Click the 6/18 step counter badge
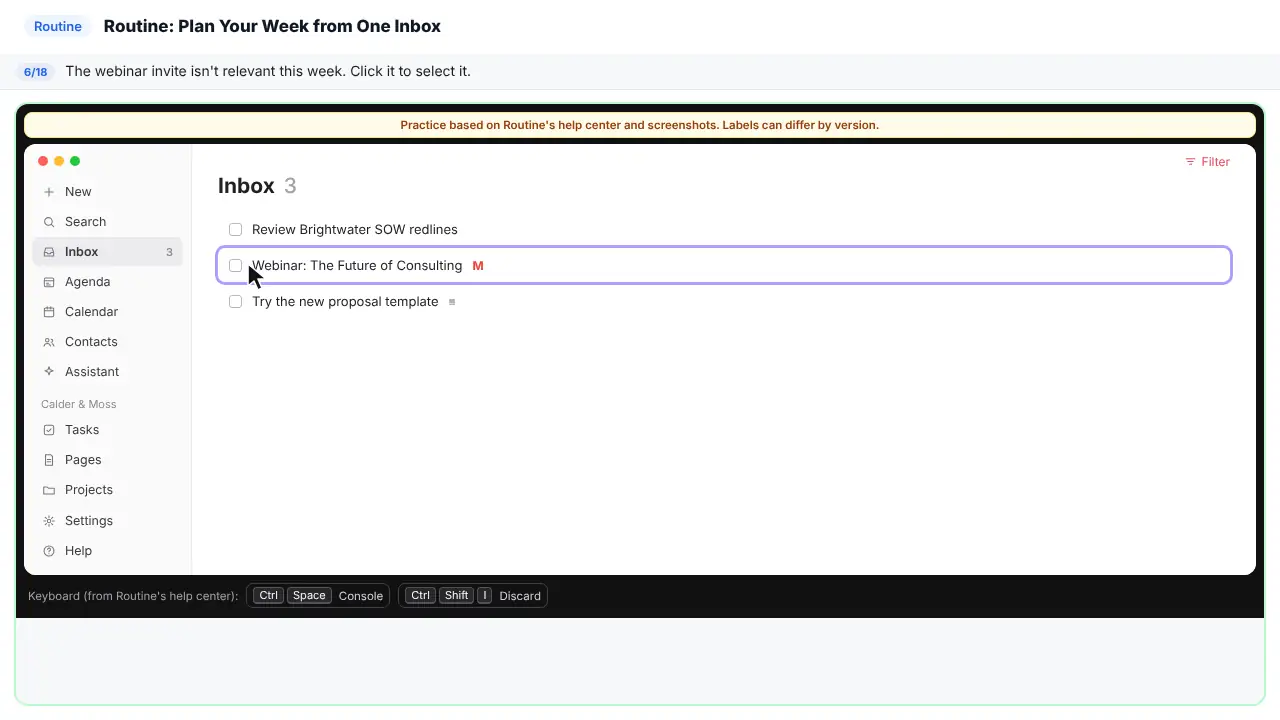This screenshot has width=1280, height=720. tap(36, 72)
